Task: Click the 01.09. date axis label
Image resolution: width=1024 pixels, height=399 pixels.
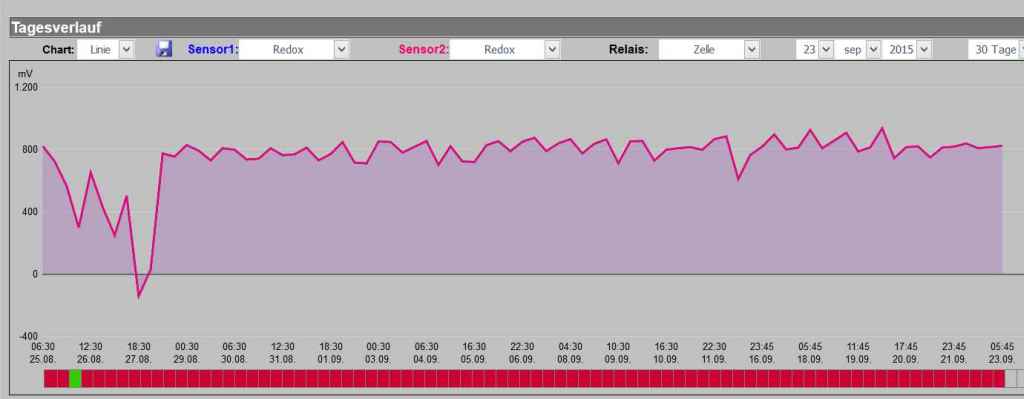Action: point(330,359)
